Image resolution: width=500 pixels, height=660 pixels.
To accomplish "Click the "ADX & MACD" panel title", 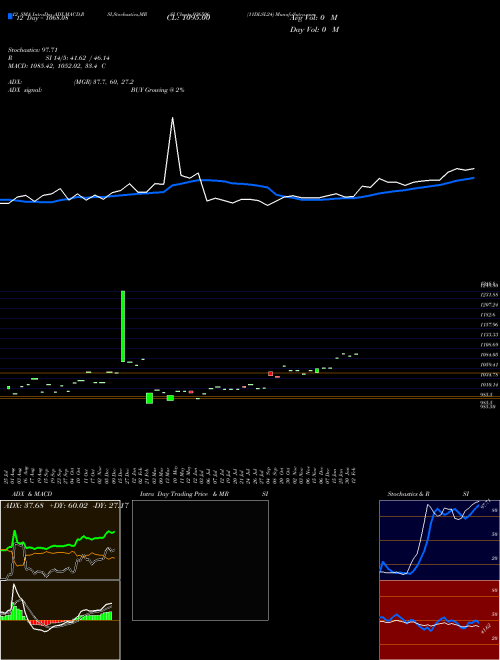I will (32, 494).
